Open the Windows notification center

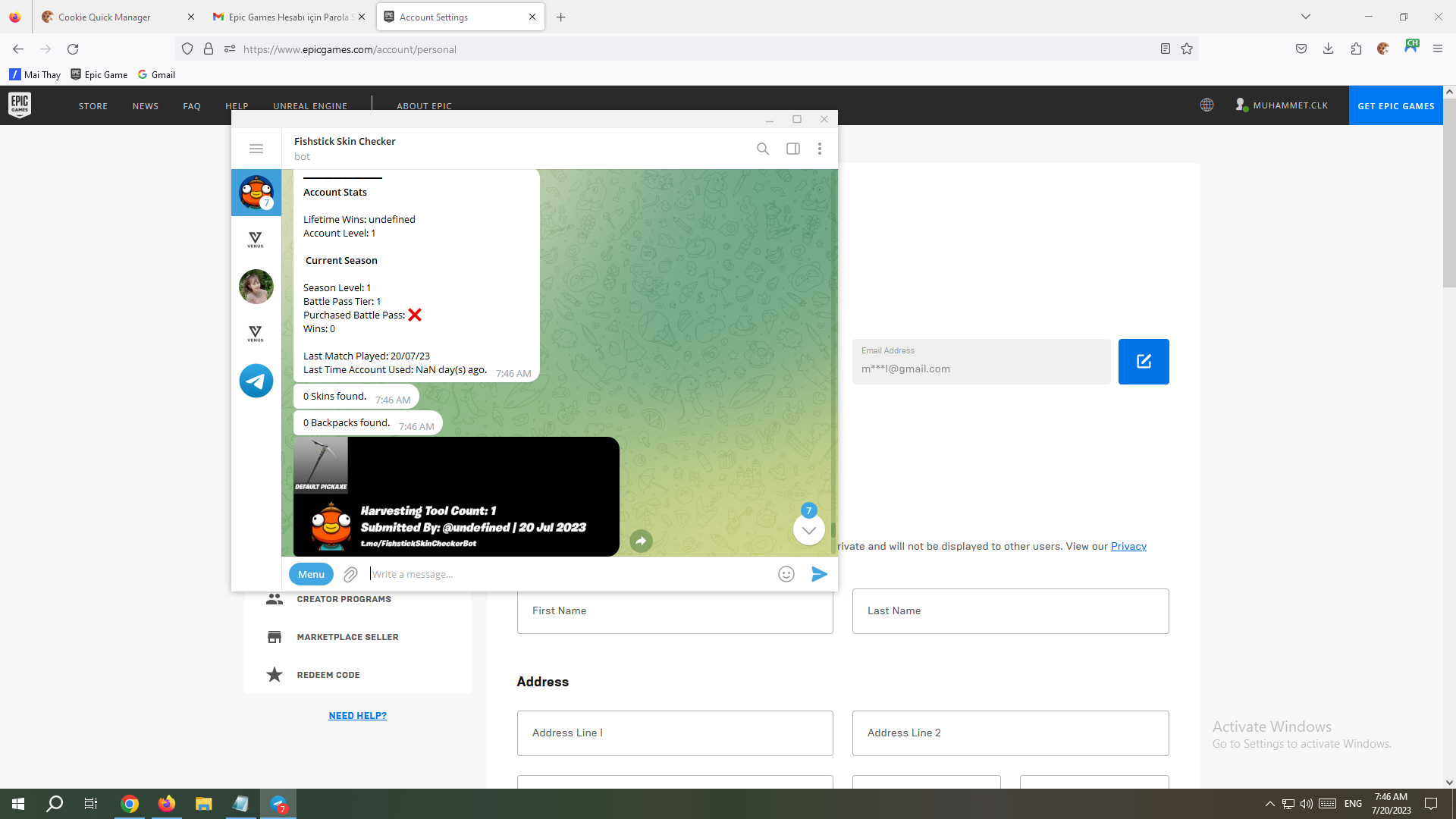[1431, 804]
